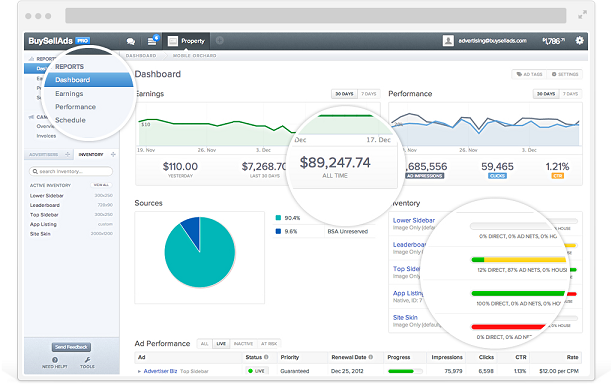Click the 1.21% CTR value
612x384 pixels.
coord(557,167)
